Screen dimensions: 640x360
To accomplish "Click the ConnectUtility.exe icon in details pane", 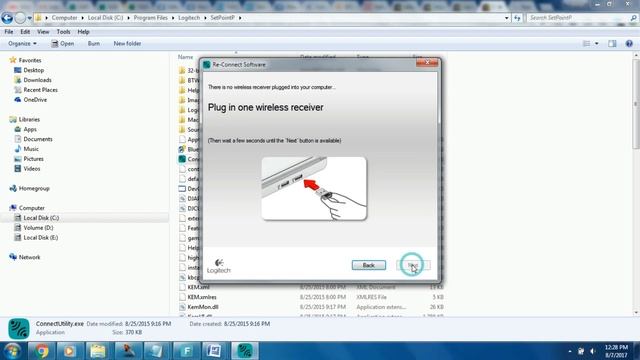I will tap(19, 329).
